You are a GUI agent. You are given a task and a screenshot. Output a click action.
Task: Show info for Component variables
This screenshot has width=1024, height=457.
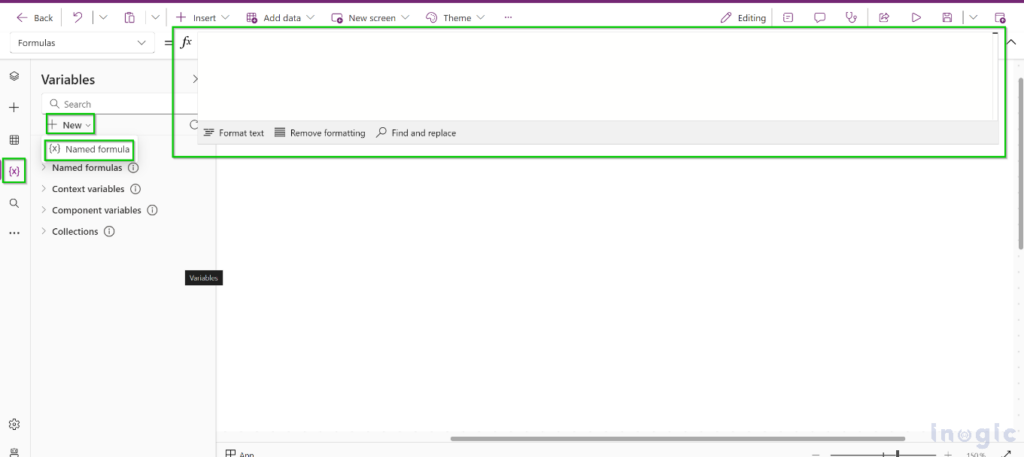click(152, 210)
